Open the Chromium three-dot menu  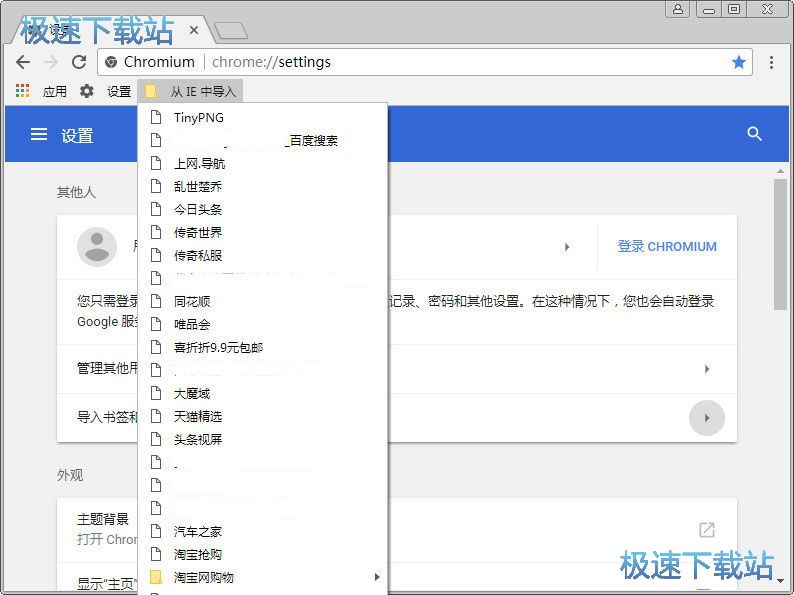(771, 62)
